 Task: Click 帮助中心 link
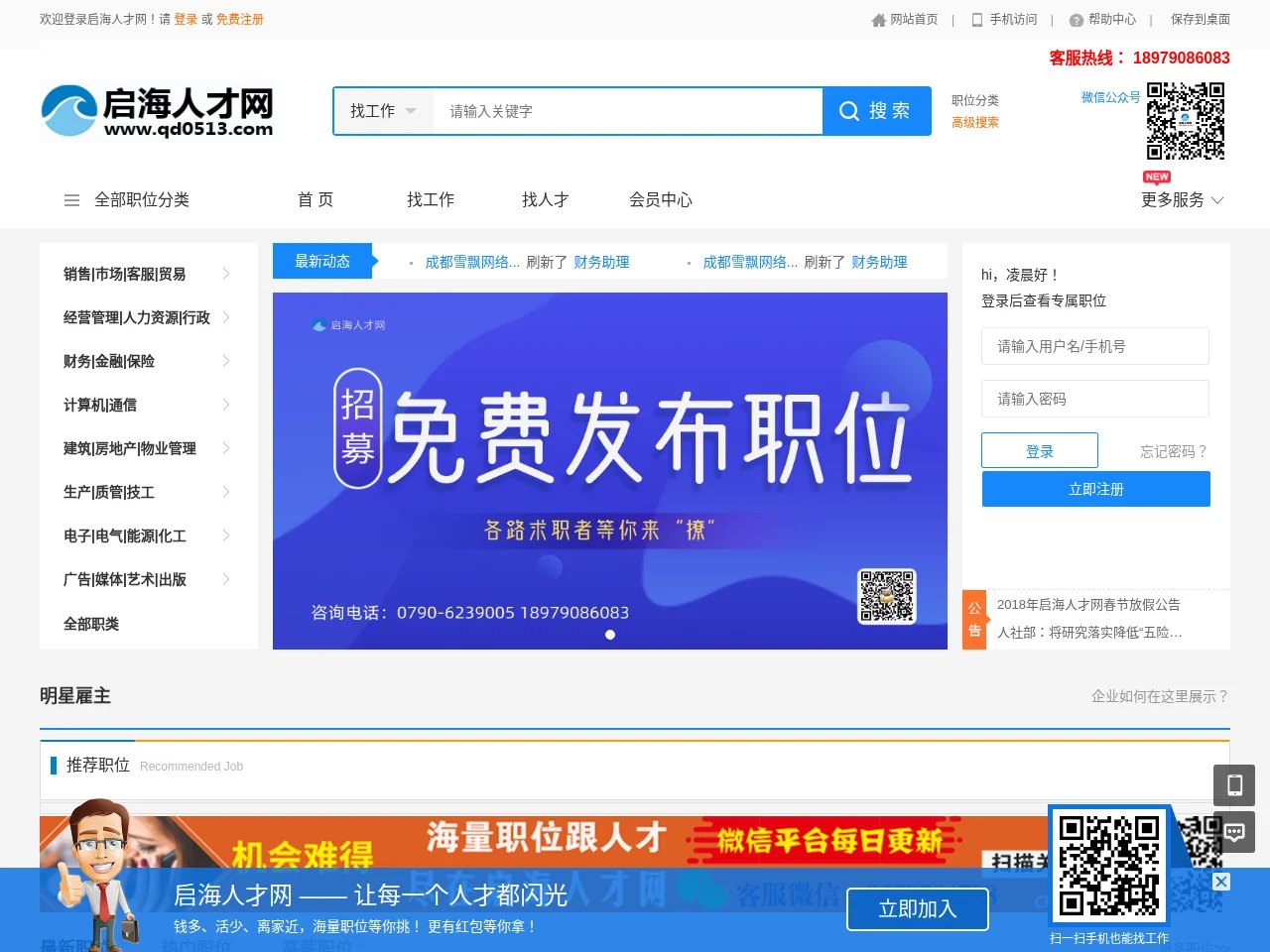coord(1112,19)
